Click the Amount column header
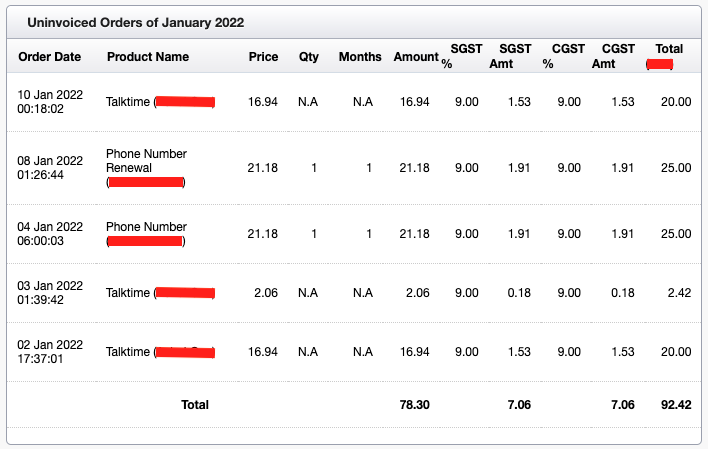This screenshot has height=449, width=708. click(x=416, y=57)
